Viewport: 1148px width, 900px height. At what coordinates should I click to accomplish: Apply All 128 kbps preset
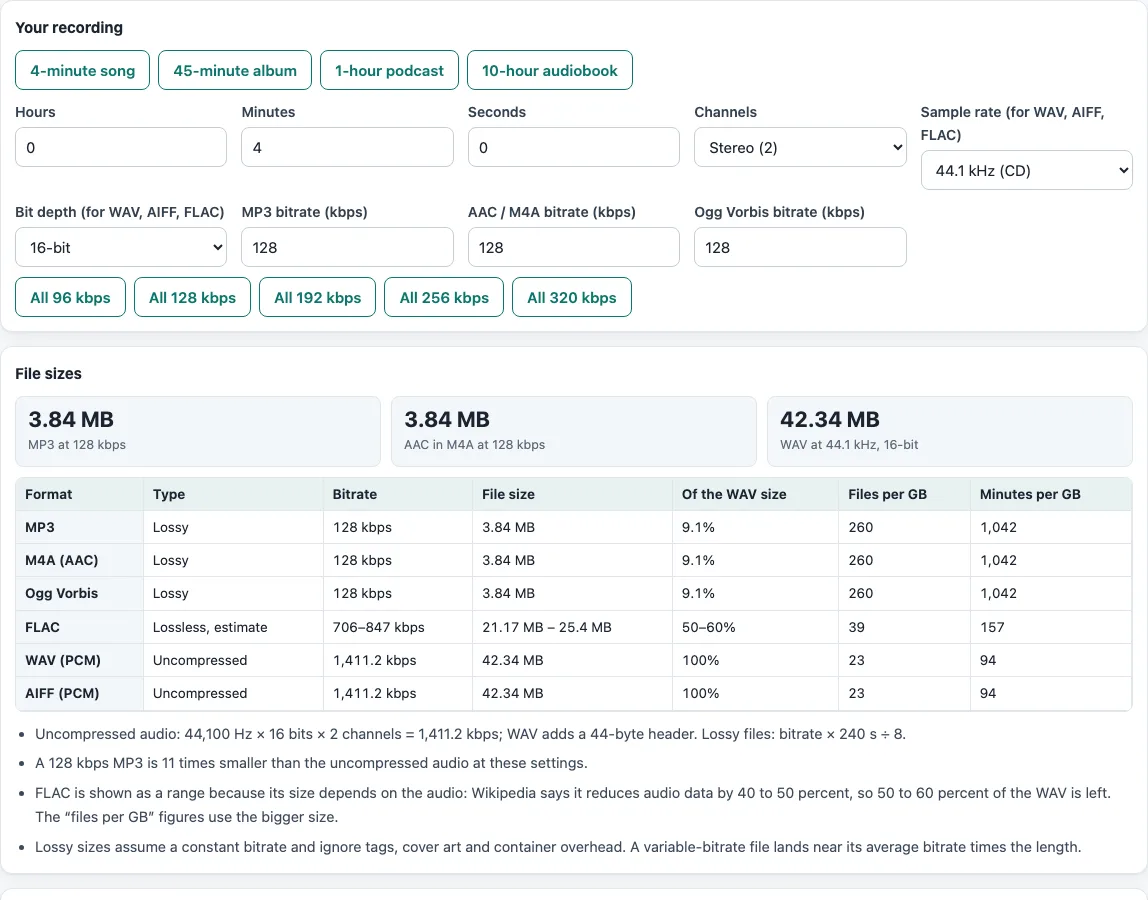[x=193, y=297]
